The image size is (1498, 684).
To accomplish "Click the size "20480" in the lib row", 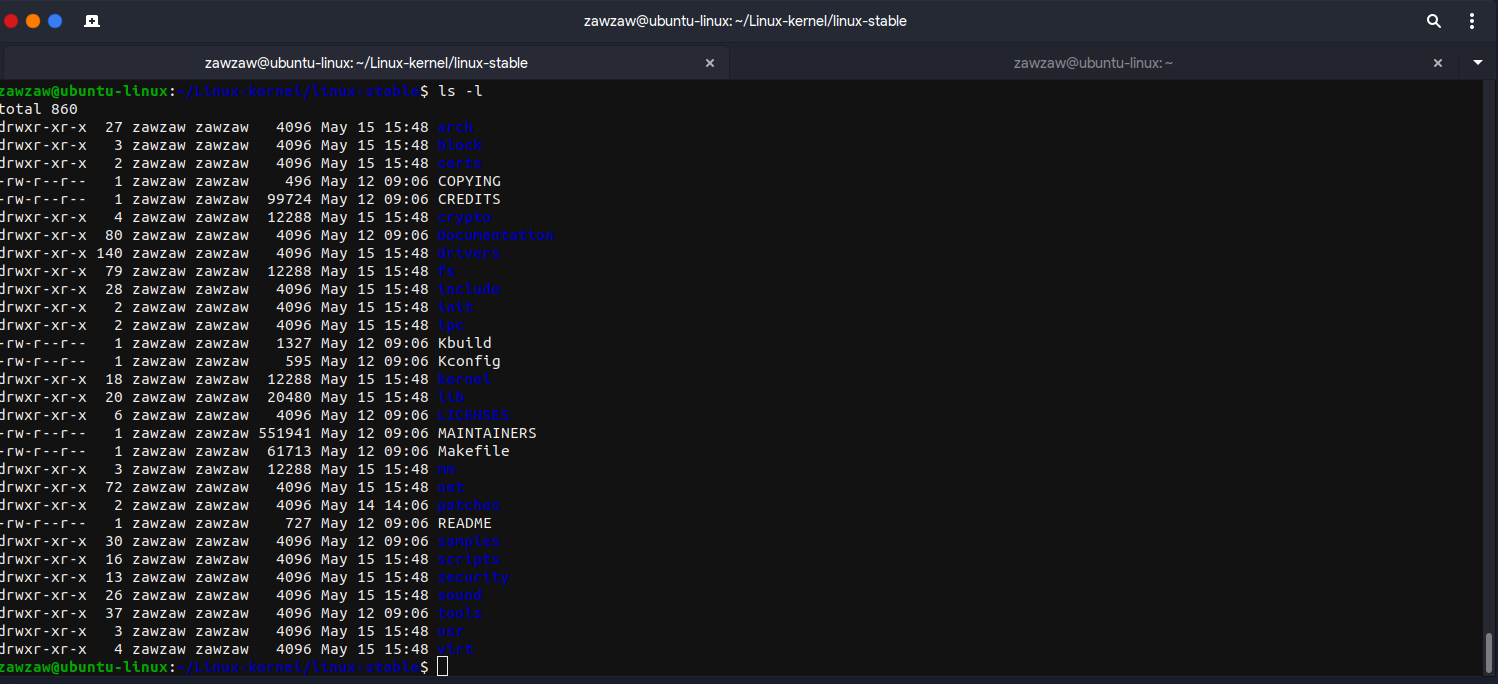I will [289, 397].
